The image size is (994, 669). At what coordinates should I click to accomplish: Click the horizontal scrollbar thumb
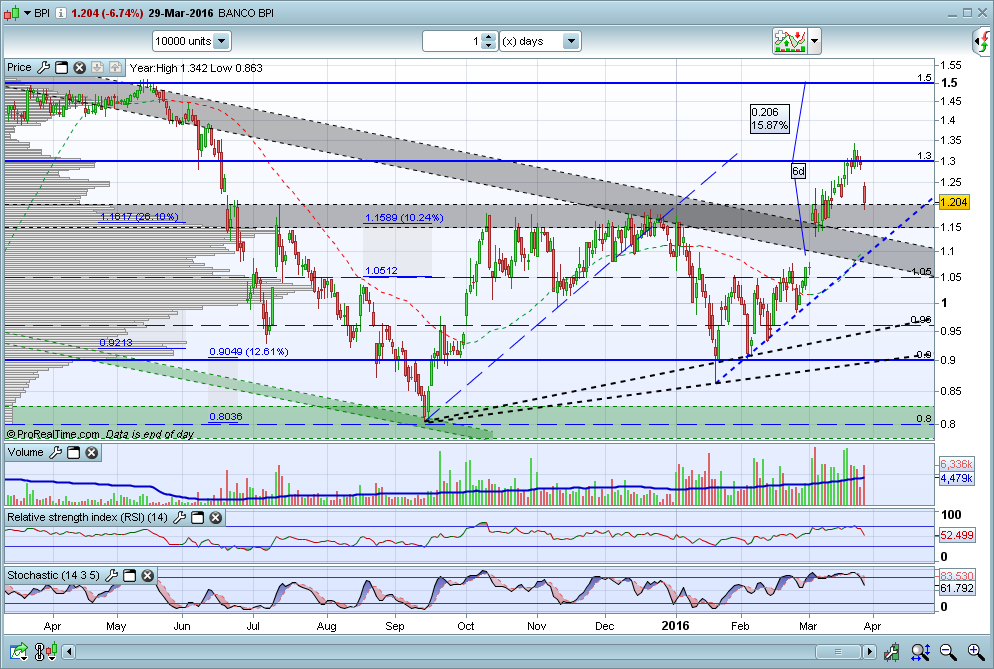[837, 651]
